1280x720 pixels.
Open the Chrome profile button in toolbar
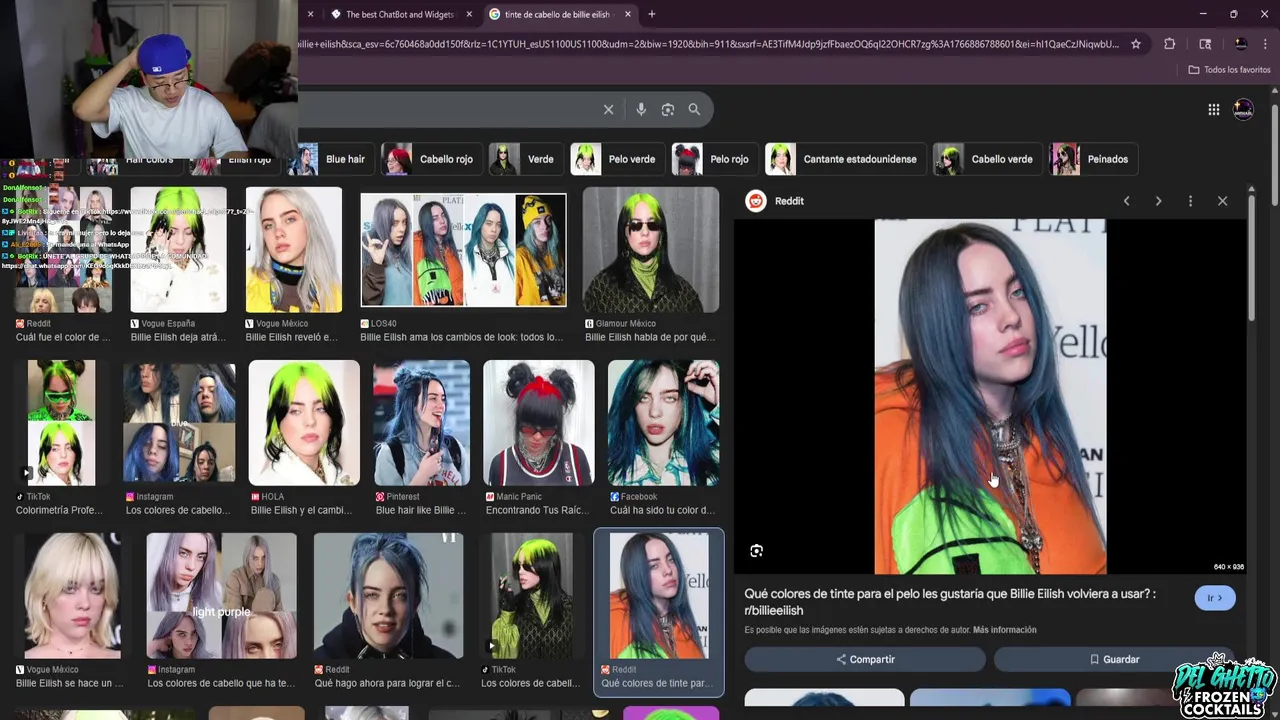click(x=1240, y=44)
